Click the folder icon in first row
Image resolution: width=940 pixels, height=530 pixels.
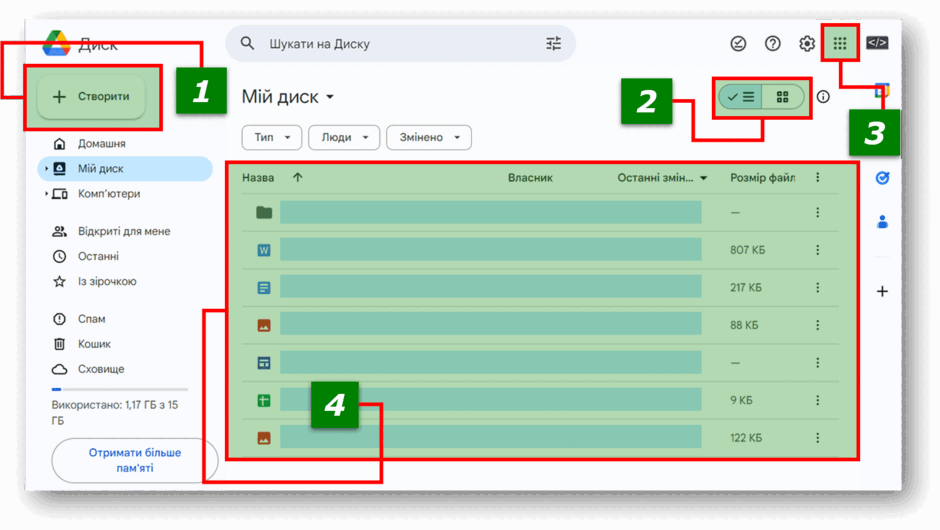tap(264, 212)
